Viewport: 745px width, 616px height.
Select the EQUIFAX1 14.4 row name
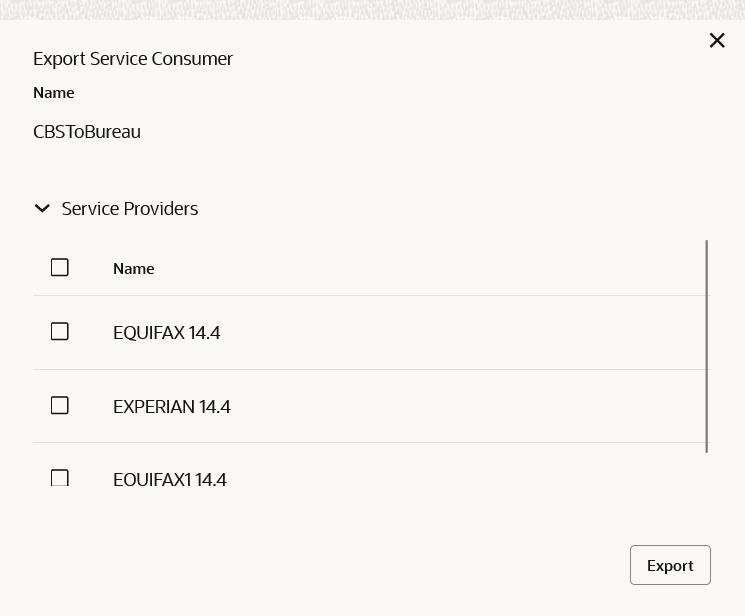(170, 479)
